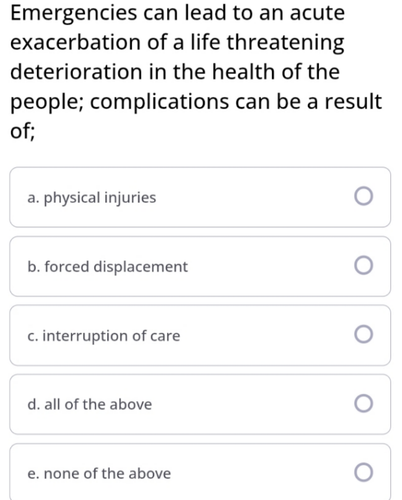The width and height of the screenshot is (402, 500).
Task: Select the radio button for physical injuries
Action: tap(363, 196)
